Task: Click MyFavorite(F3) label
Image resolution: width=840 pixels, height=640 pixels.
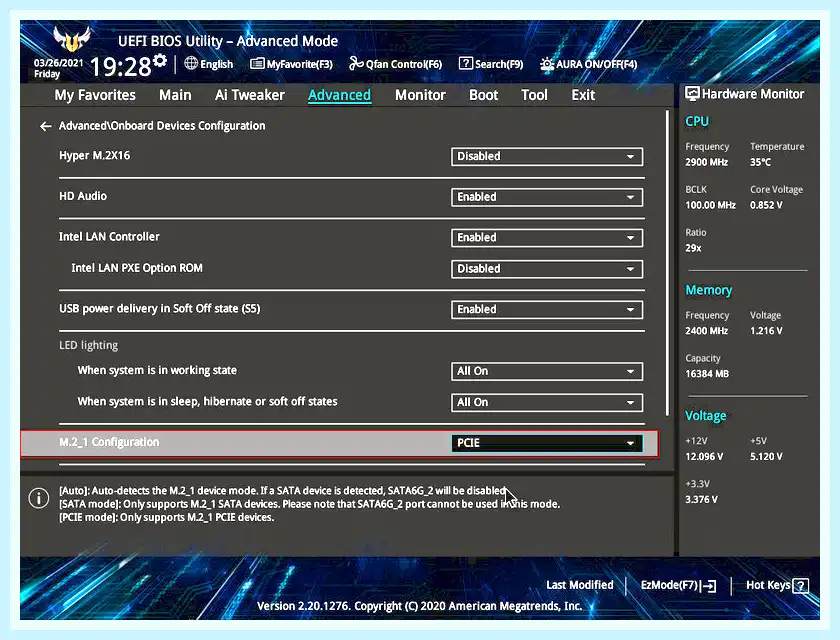Action: click(x=299, y=64)
